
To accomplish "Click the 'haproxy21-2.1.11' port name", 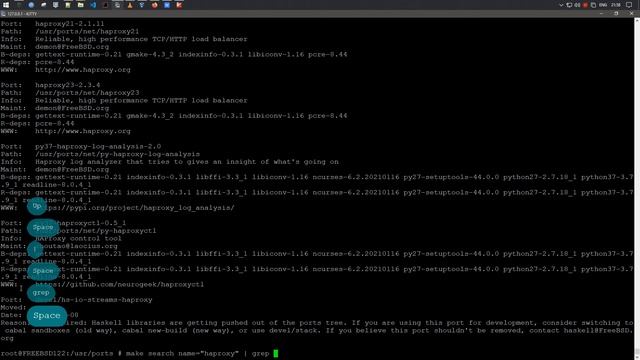I will point(69,24).
